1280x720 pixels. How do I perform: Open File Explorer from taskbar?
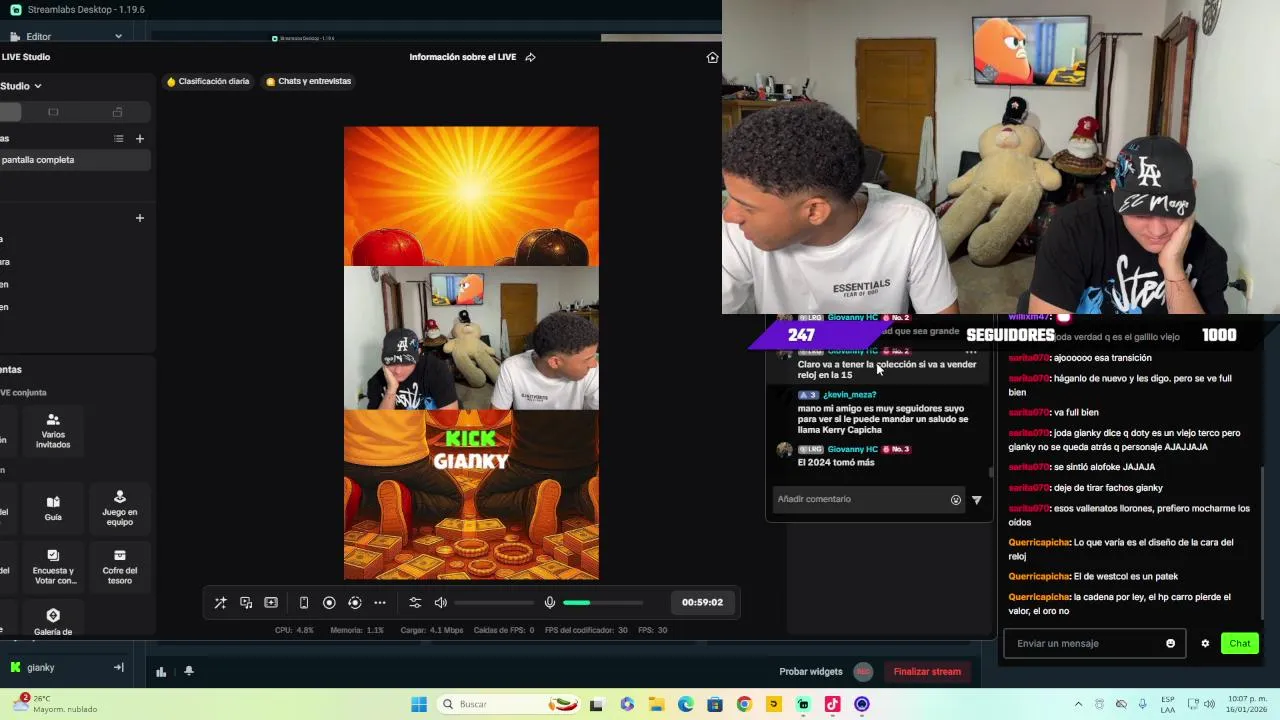coord(656,704)
